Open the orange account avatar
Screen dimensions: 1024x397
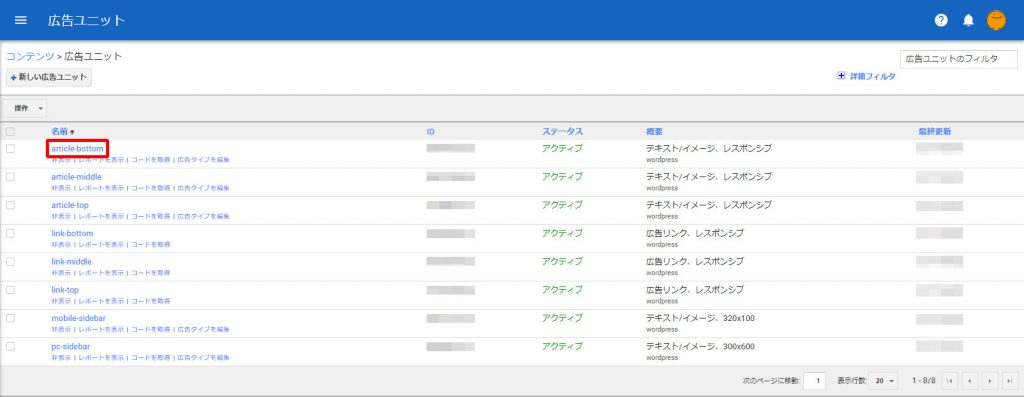pyautogui.click(x=996, y=20)
